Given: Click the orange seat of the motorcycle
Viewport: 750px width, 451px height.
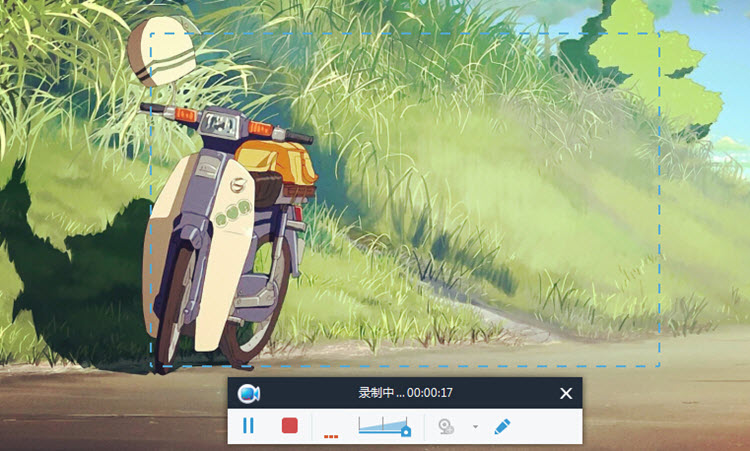Looking at the screenshot, I should [x=276, y=159].
